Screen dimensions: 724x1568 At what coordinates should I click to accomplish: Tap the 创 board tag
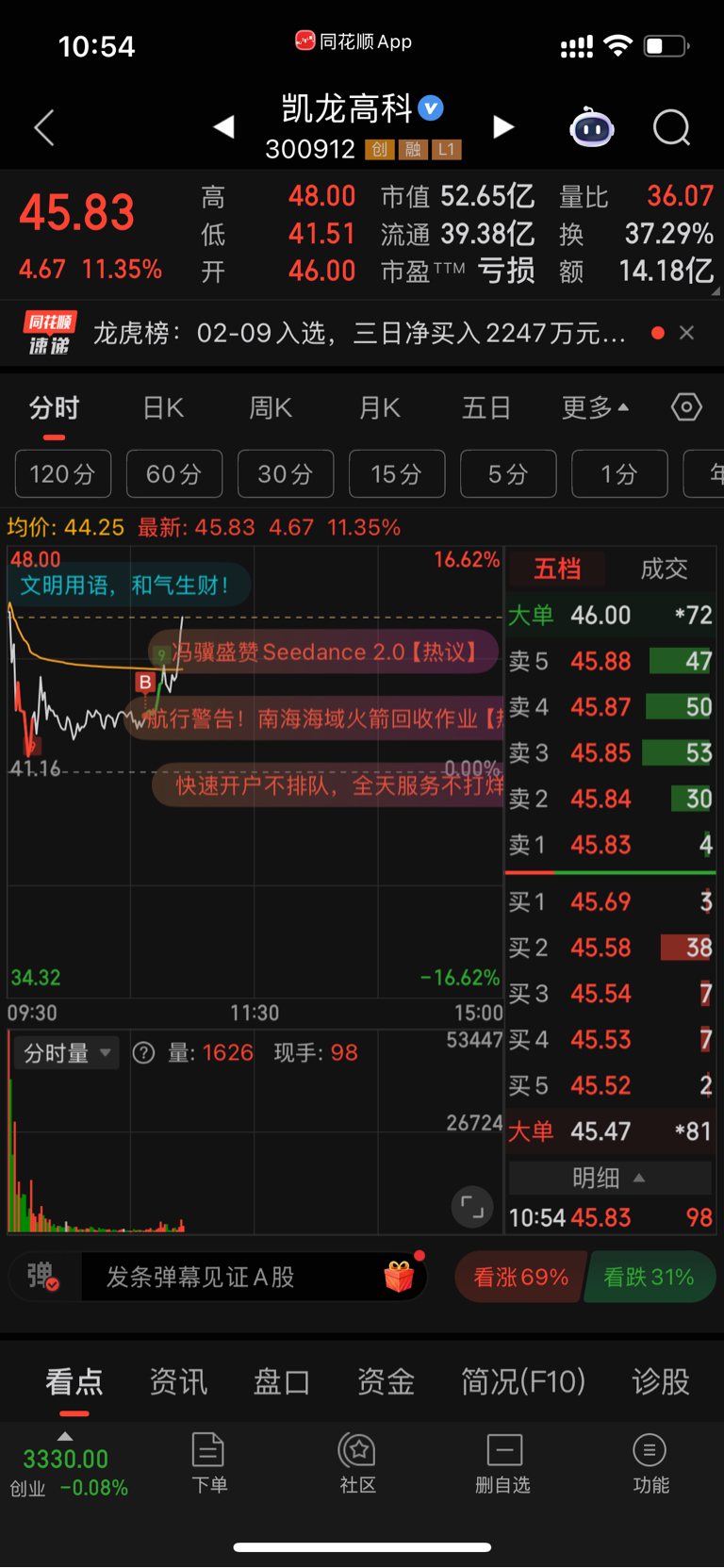point(380,149)
